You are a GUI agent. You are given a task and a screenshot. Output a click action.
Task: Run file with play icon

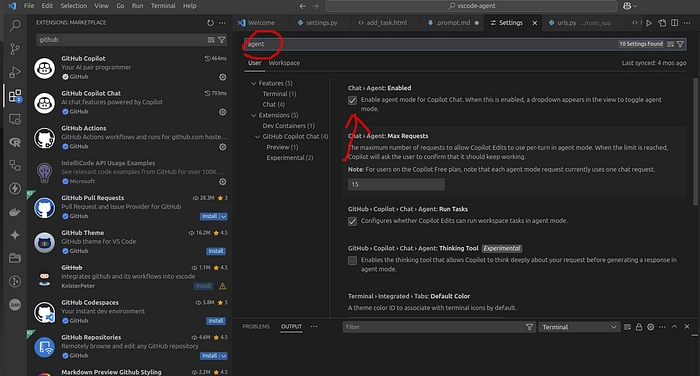(649, 23)
